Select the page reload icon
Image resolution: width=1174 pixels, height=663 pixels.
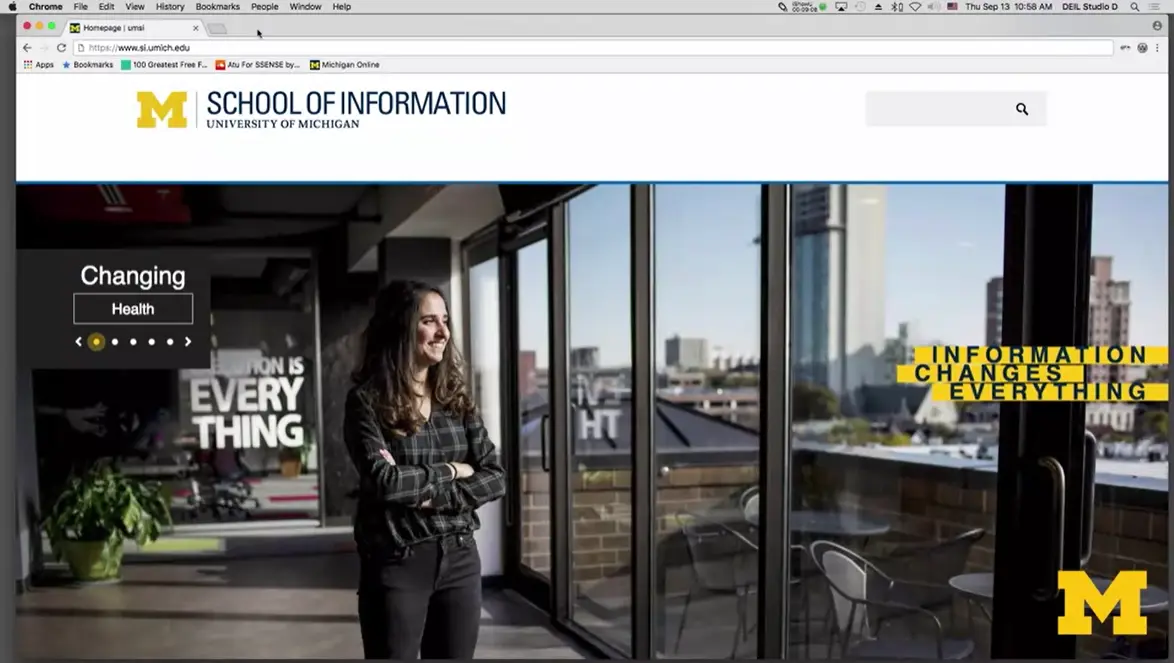tap(62, 47)
